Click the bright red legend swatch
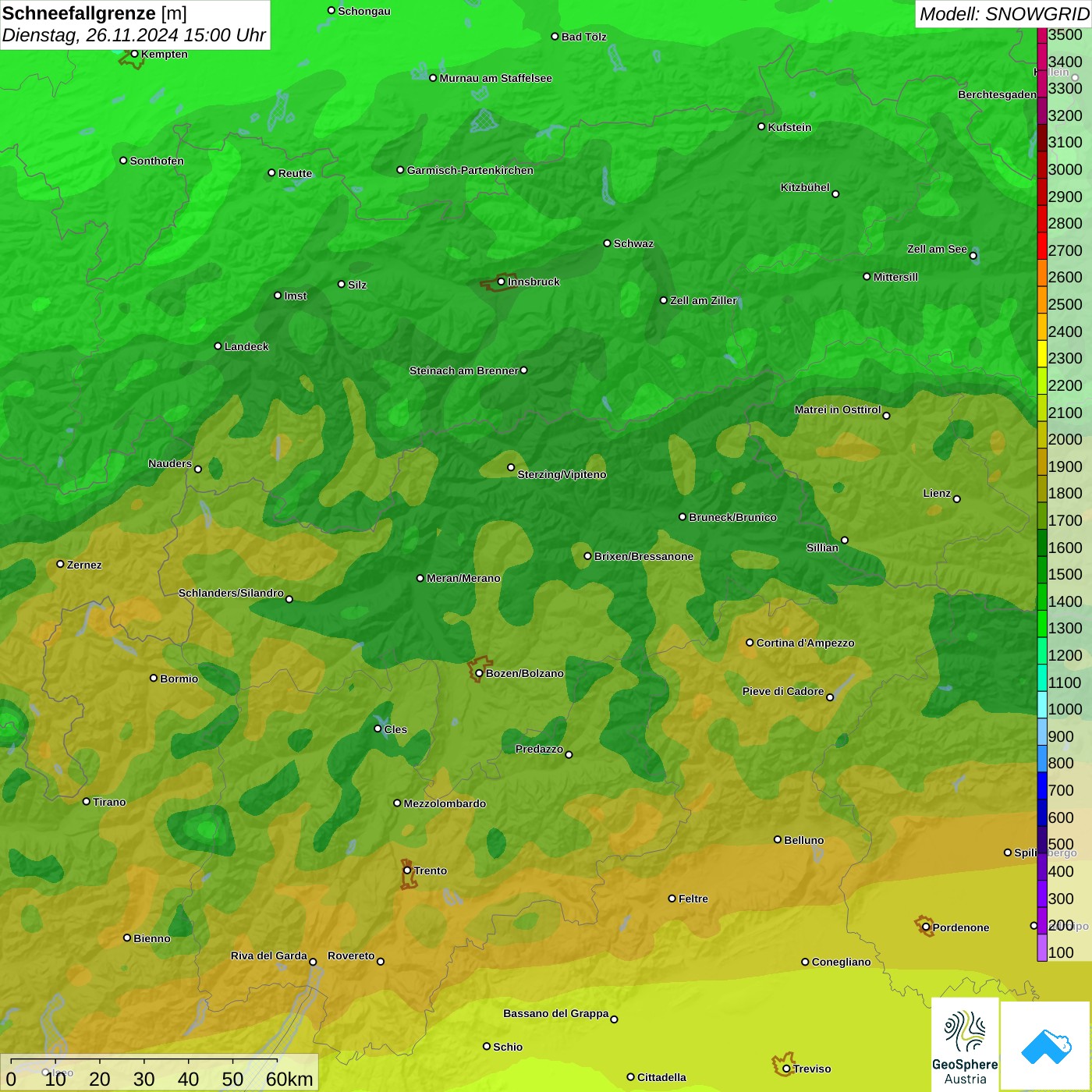1092x1092 pixels. click(1042, 246)
